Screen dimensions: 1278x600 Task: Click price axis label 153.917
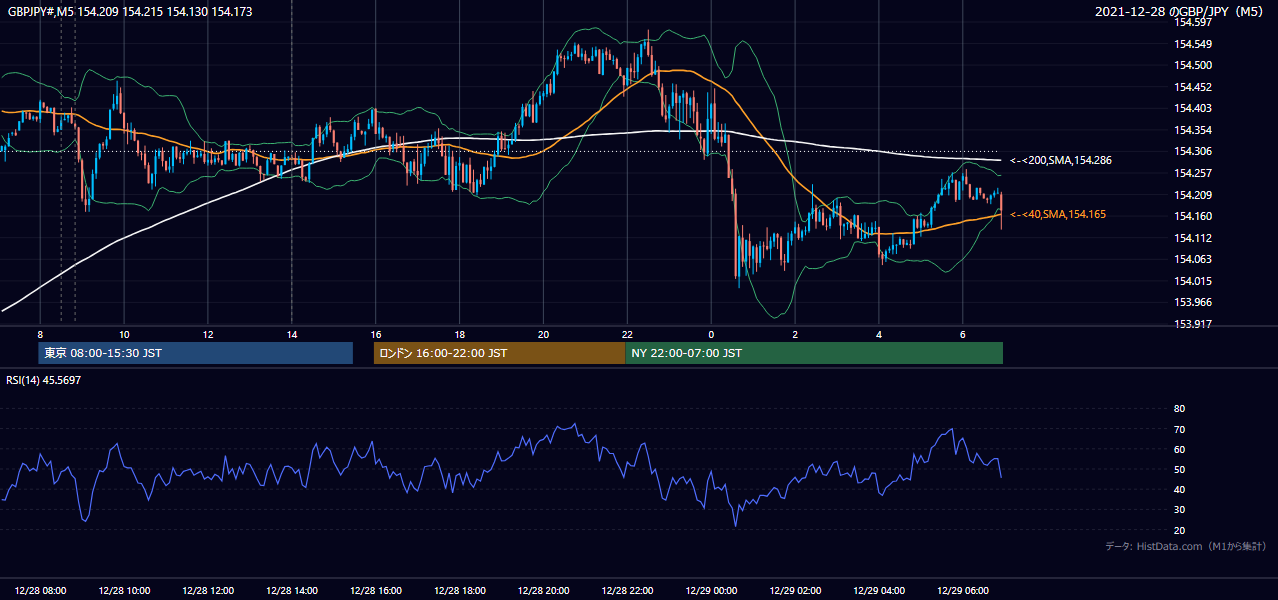1194,324
